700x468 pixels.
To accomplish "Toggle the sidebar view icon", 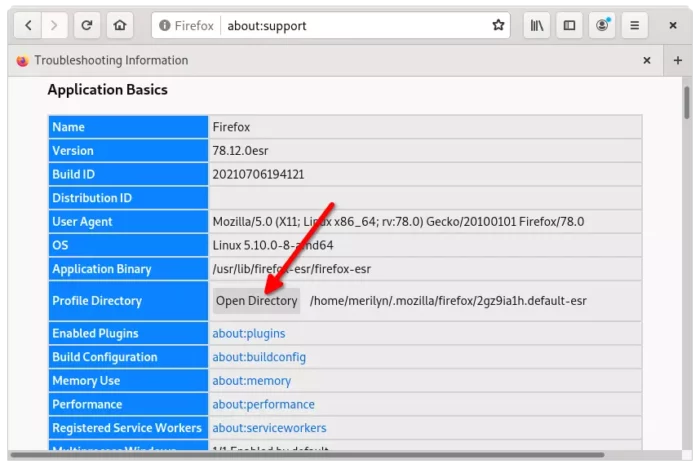I will (569, 25).
